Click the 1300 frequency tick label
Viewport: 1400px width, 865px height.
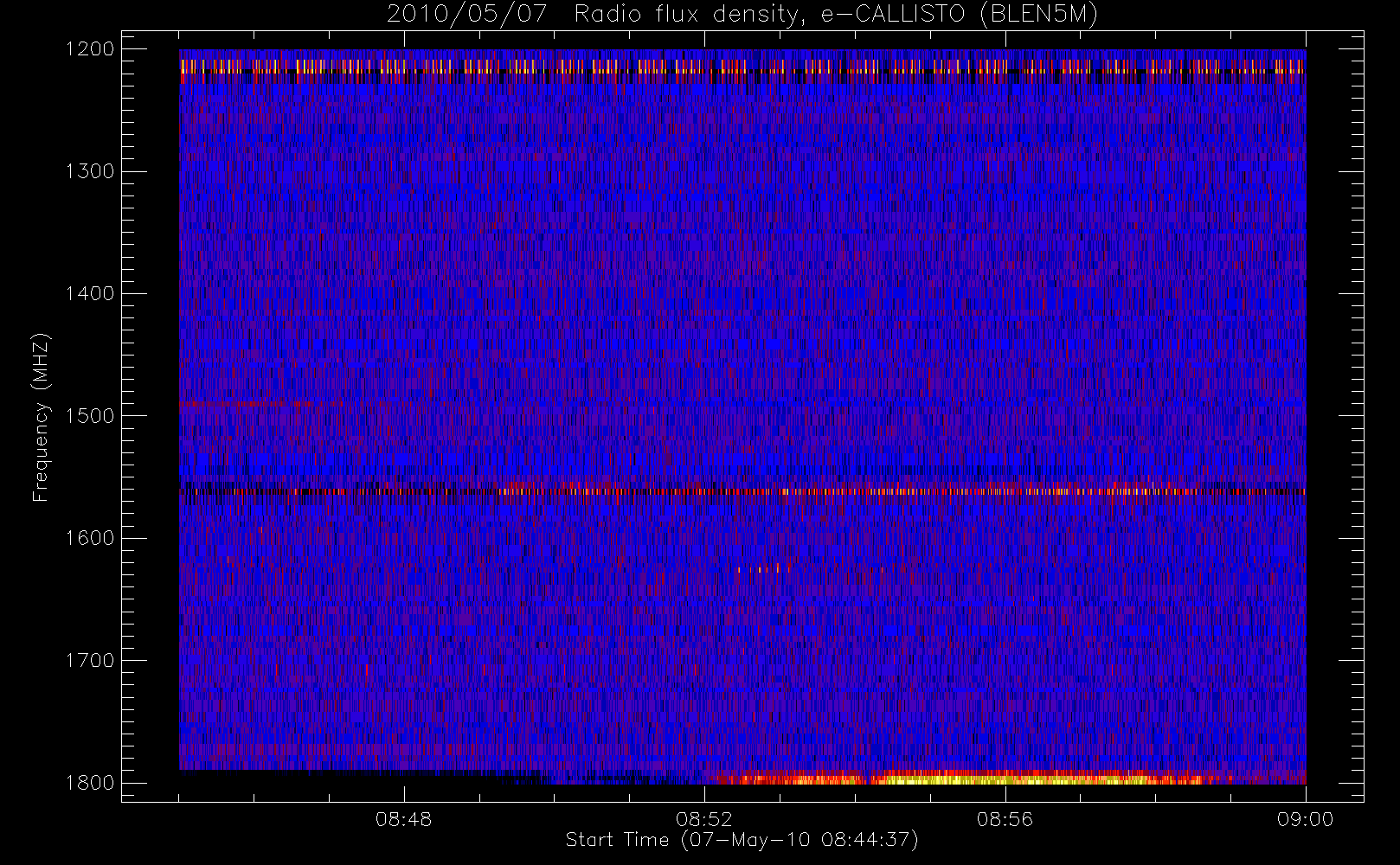tap(90, 171)
